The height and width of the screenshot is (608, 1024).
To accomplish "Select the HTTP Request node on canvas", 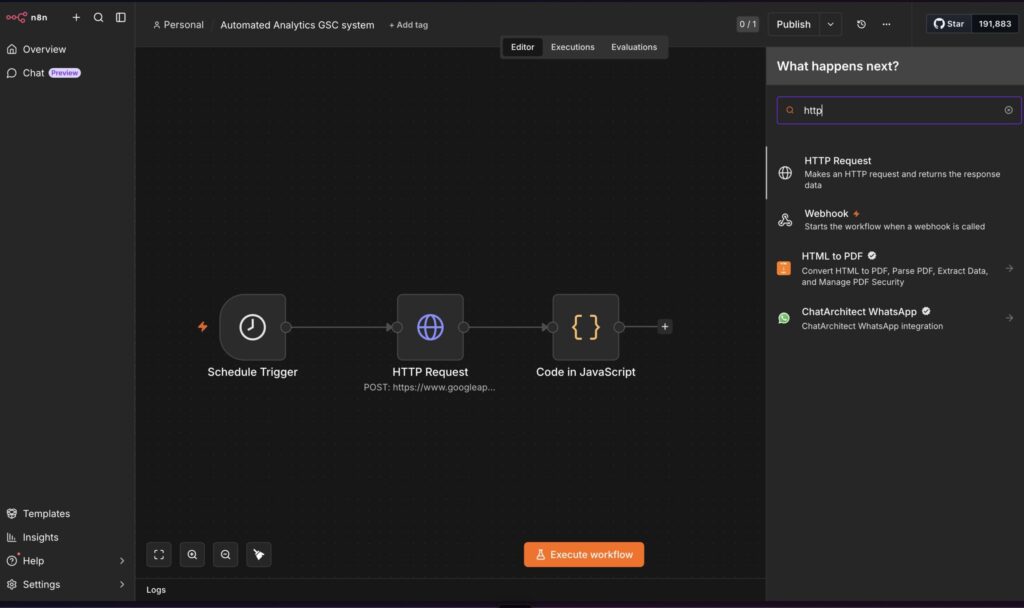I will click(430, 327).
